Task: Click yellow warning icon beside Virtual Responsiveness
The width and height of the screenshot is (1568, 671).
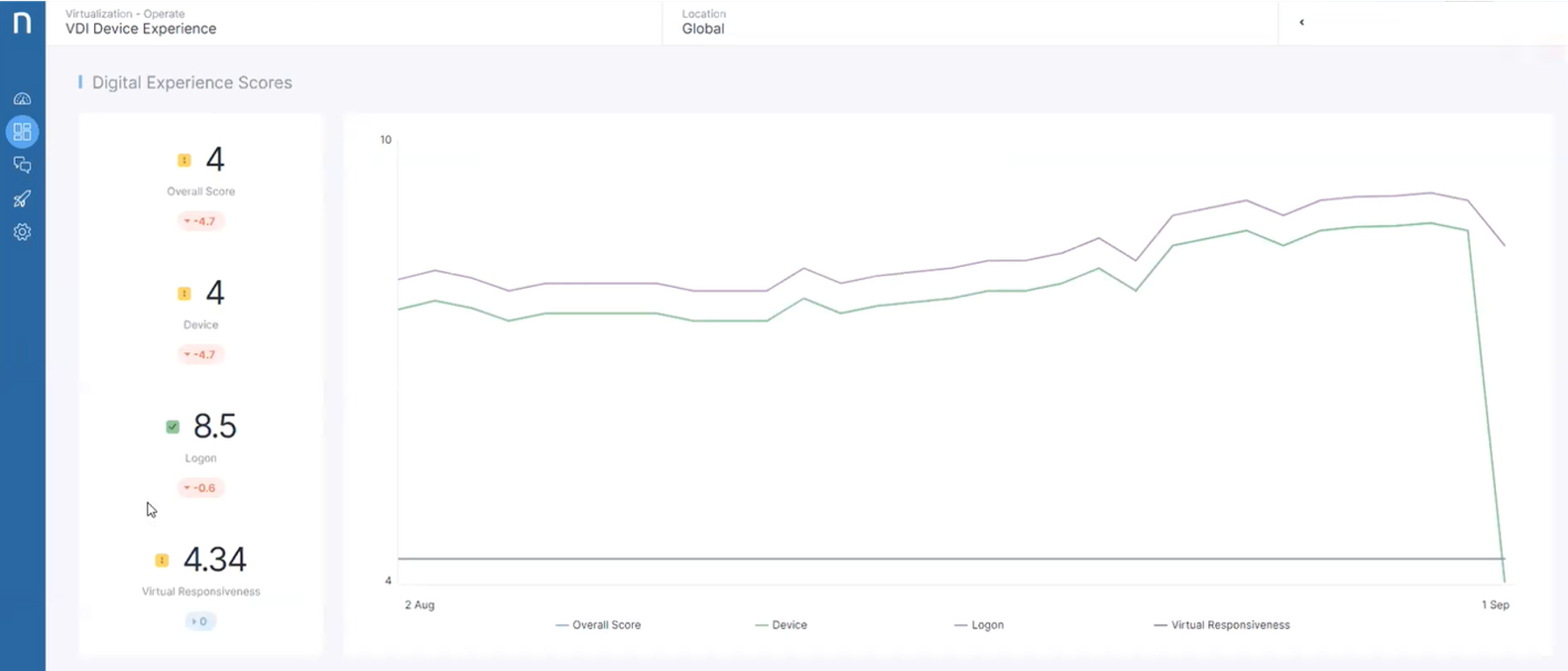Action: [162, 560]
